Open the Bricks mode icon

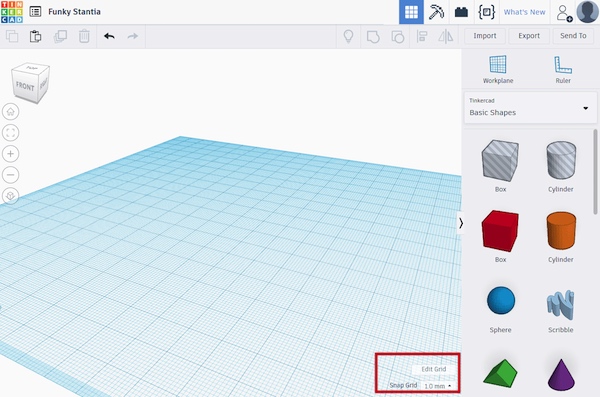[461, 12]
